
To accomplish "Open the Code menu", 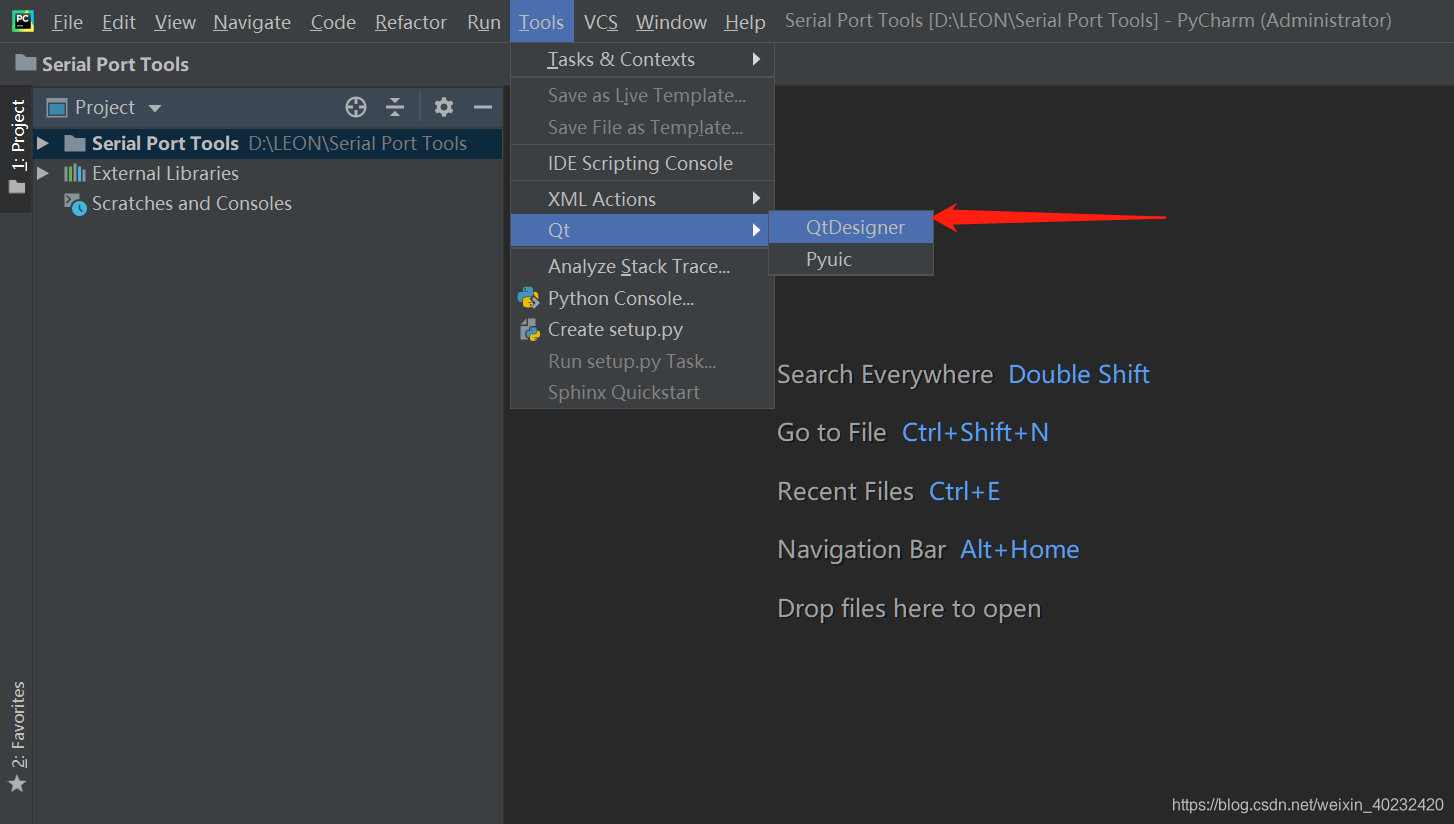I will (x=333, y=22).
